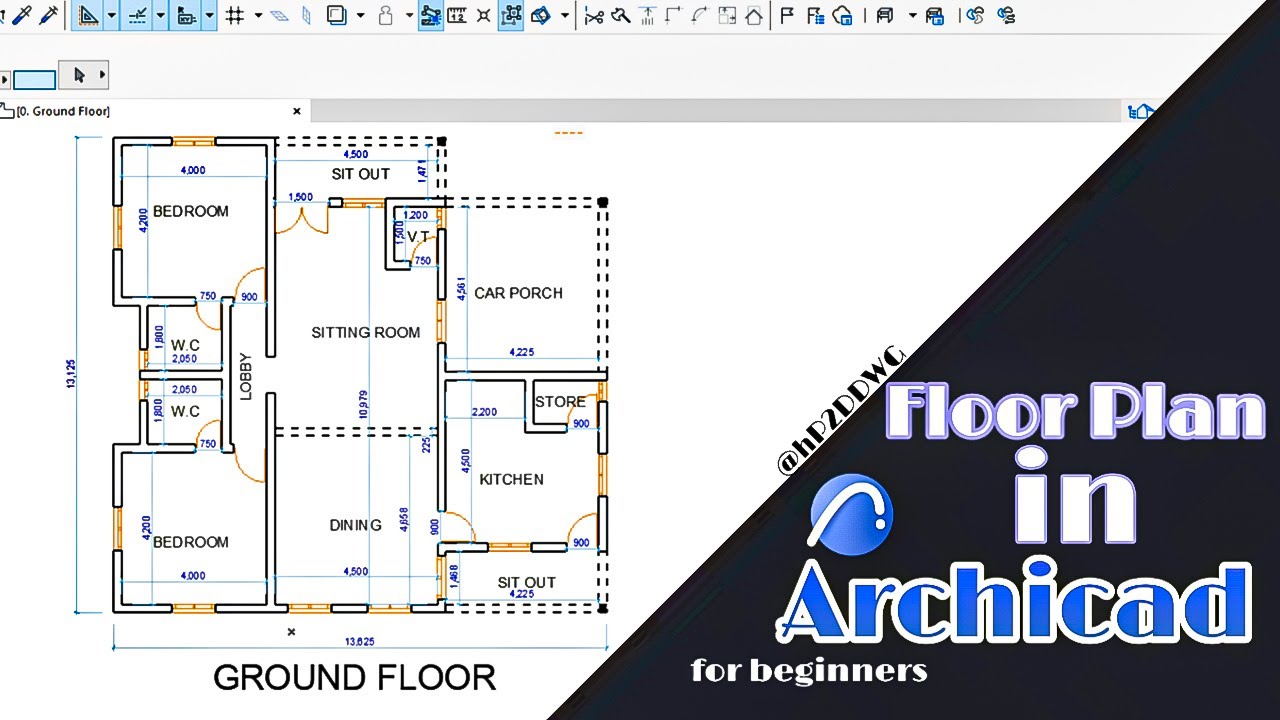The width and height of the screenshot is (1280, 720).
Task: Select the Arrow tool button
Action: [x=79, y=75]
